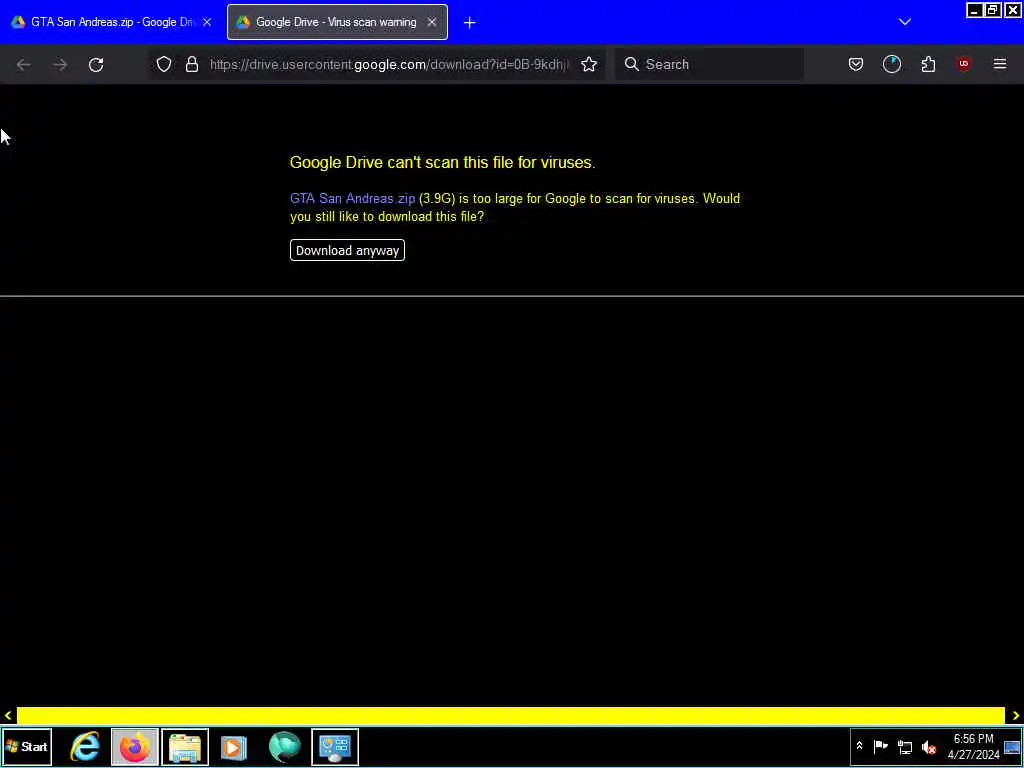
Task: Reload the current page
Action: pyautogui.click(x=96, y=64)
